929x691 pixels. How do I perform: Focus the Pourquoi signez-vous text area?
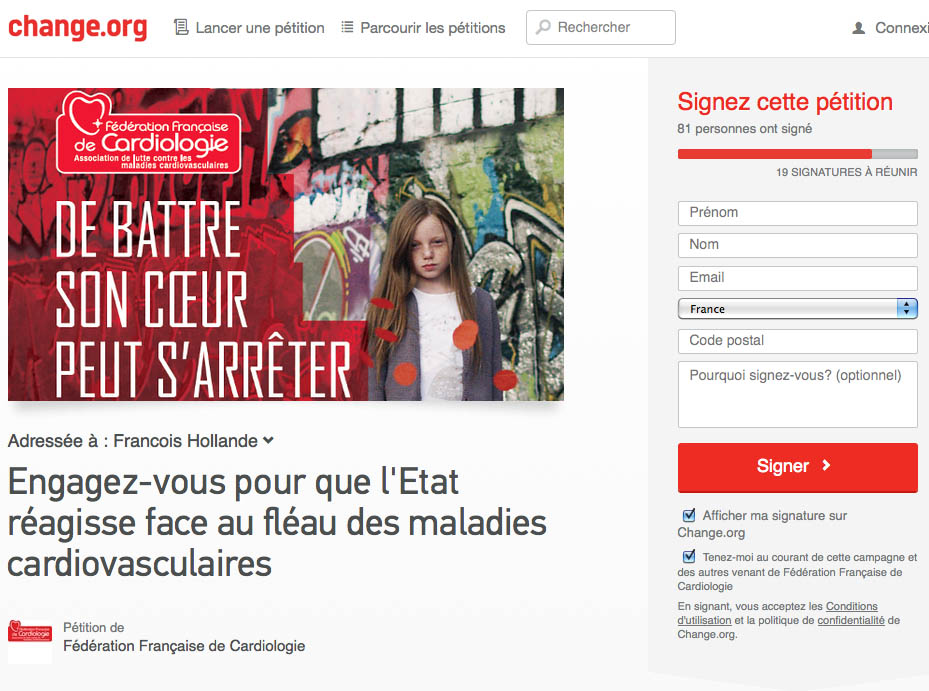click(797, 394)
